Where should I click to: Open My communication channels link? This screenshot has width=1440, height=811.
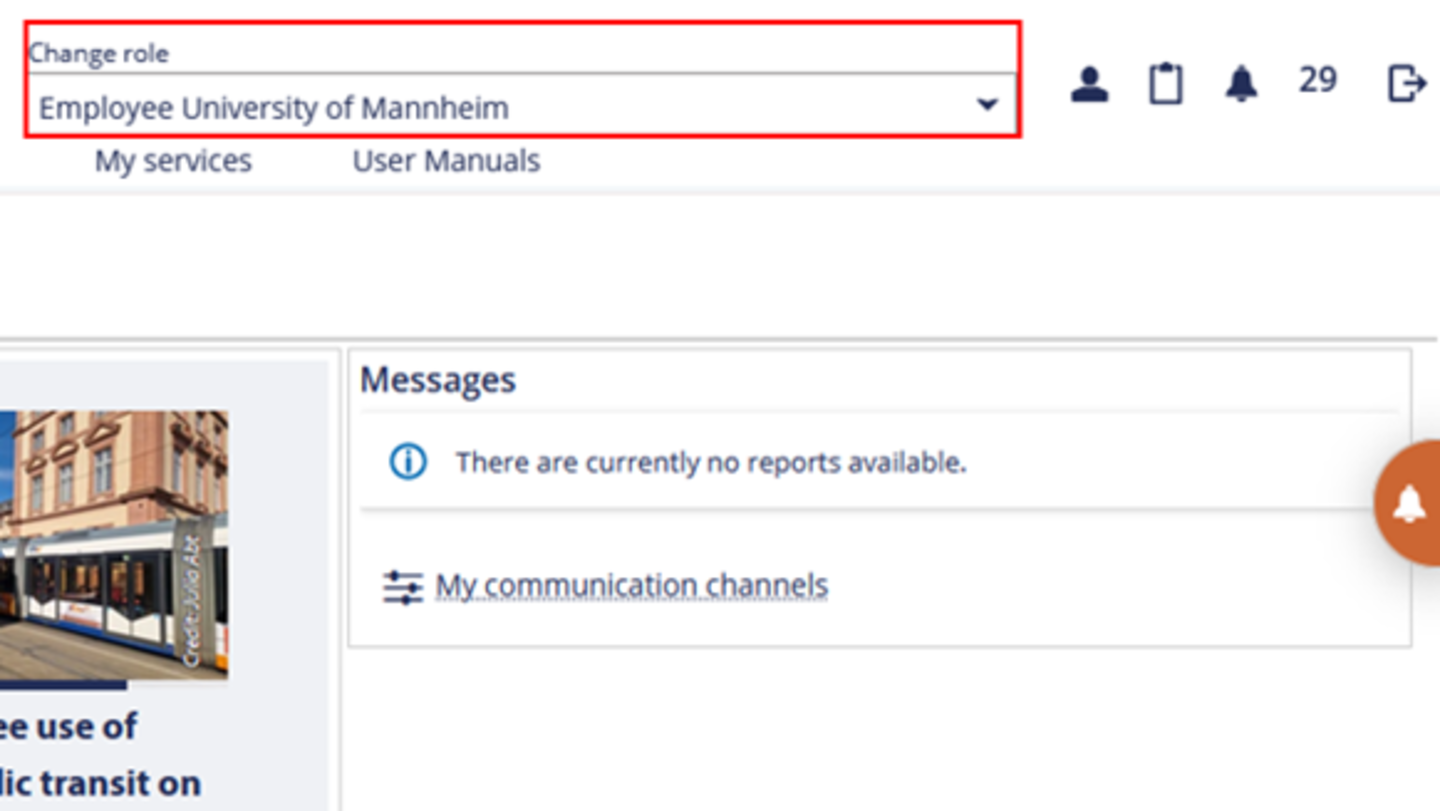pos(631,585)
